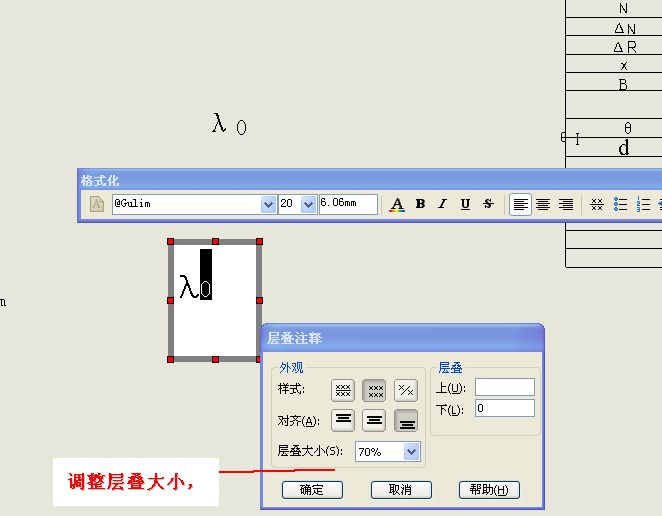Screen dimensions: 662x516
Task: Click the lower stack text field 下(L)
Action: [505, 408]
